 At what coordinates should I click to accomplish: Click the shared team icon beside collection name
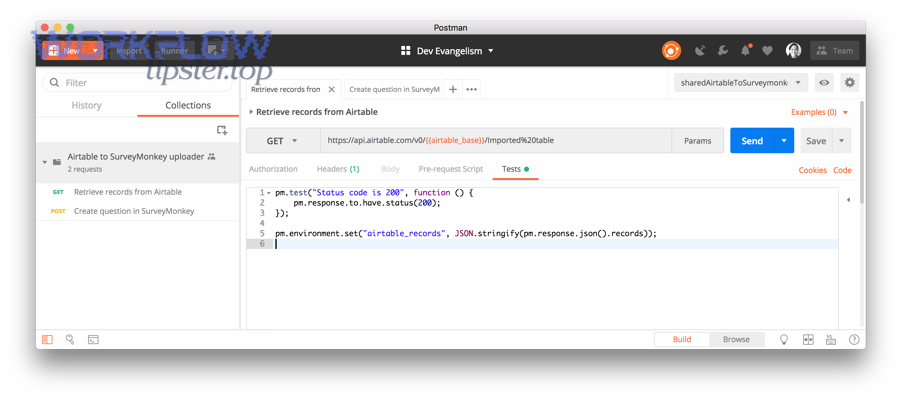(211, 156)
